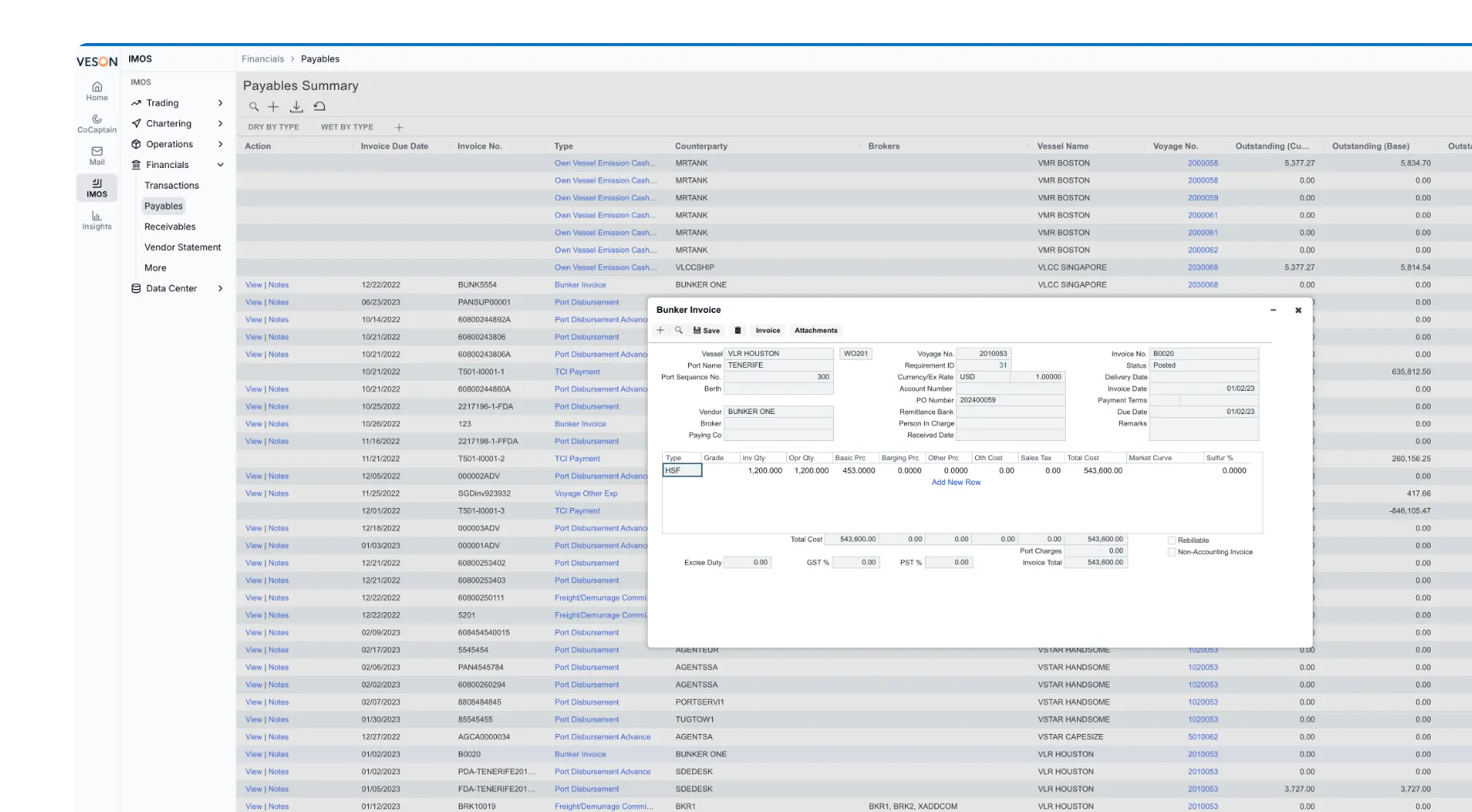Image resolution: width=1472 pixels, height=812 pixels.
Task: Open Receivables in the Financials menu
Action: point(170,227)
